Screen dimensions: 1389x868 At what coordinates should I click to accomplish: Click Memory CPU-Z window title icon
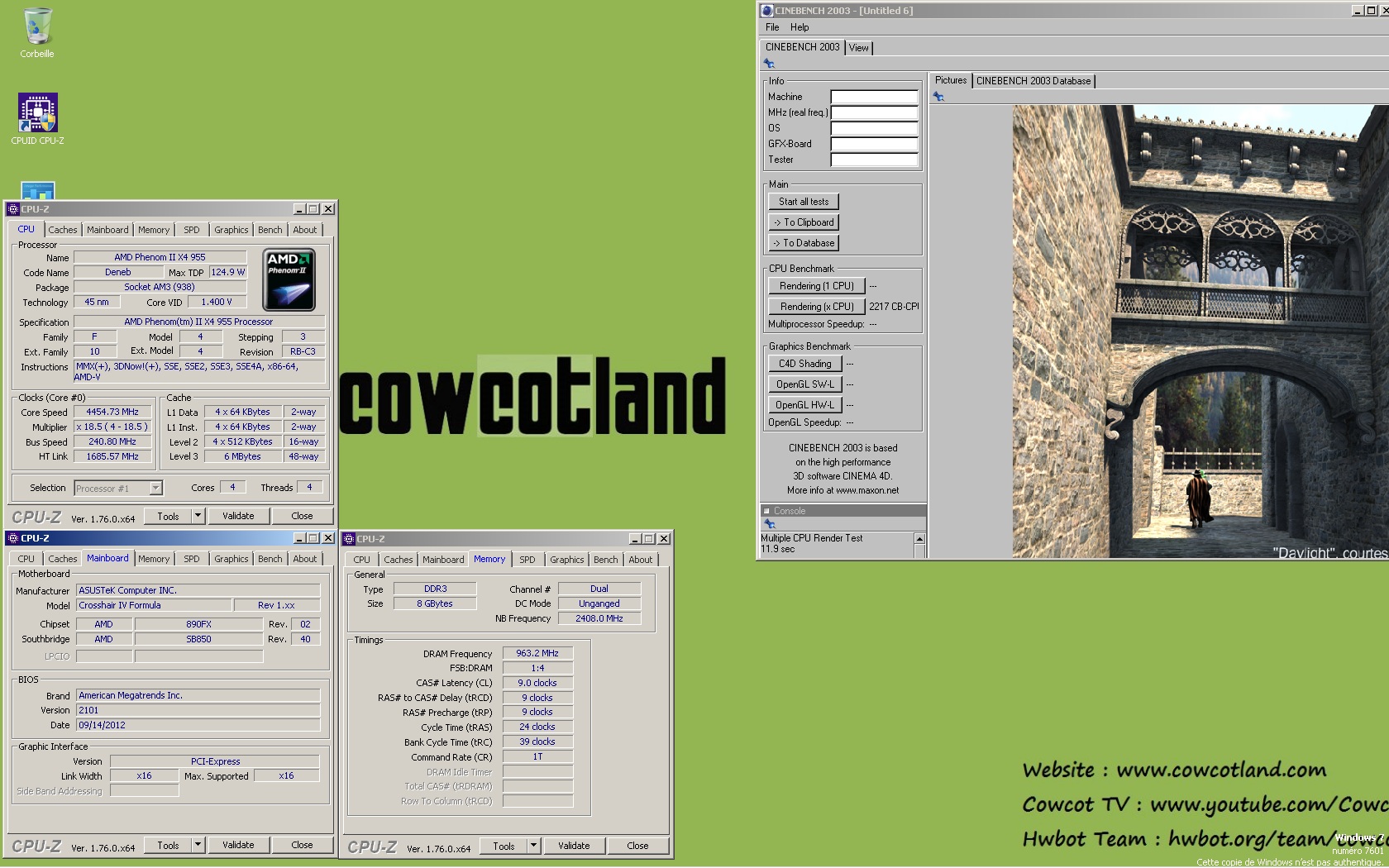[349, 539]
